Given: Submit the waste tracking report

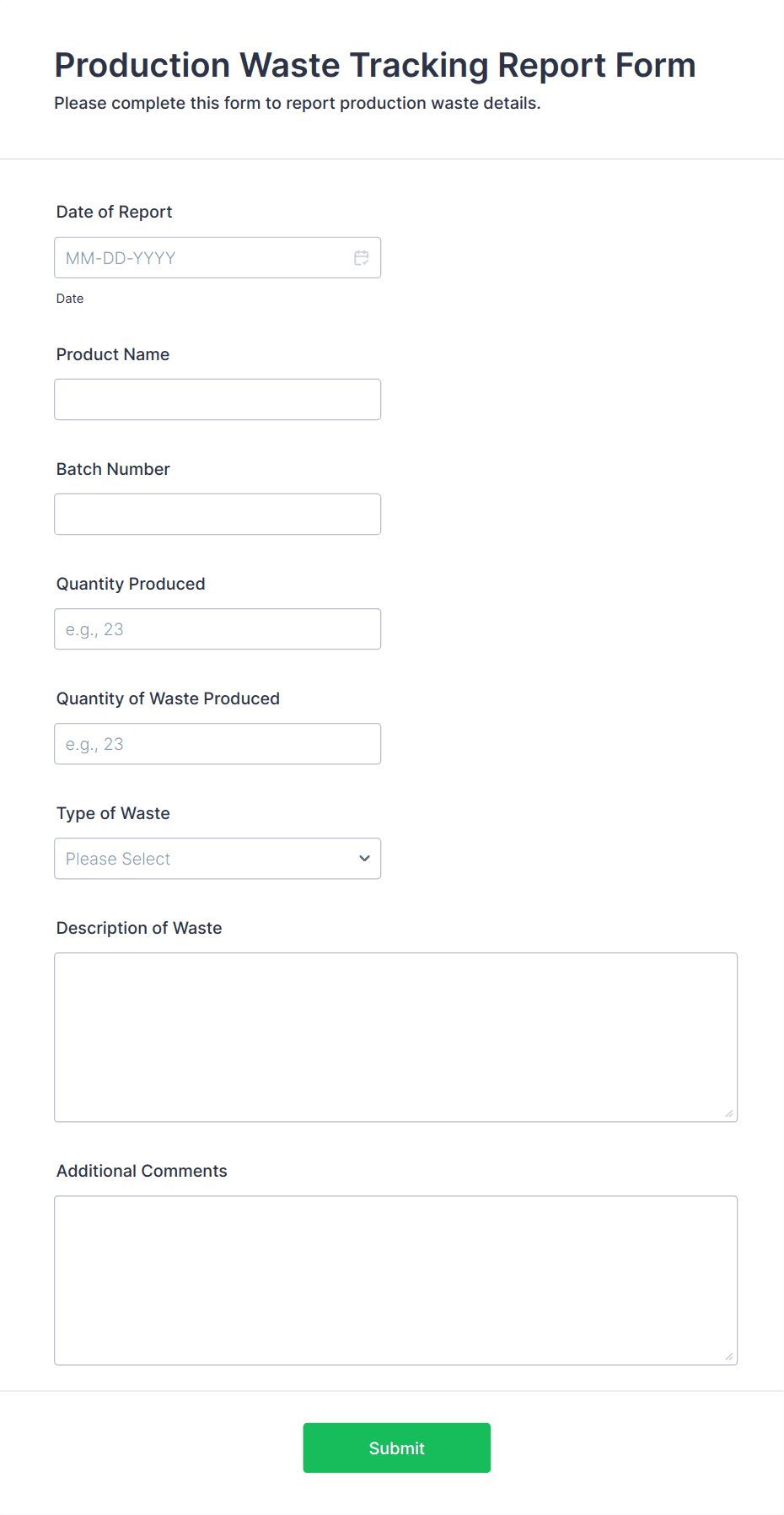Looking at the screenshot, I should [396, 1448].
